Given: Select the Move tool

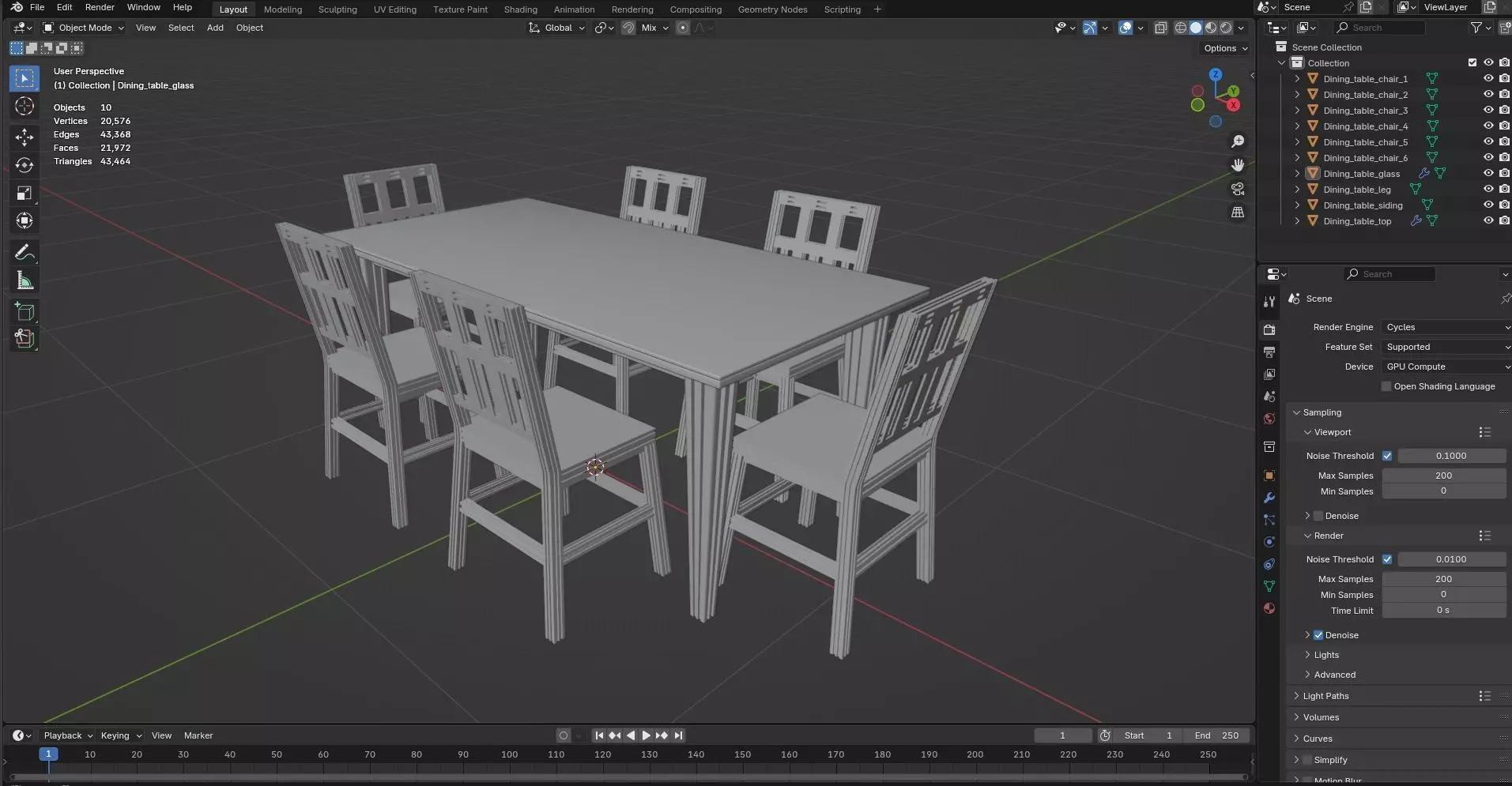Looking at the screenshot, I should [25, 137].
